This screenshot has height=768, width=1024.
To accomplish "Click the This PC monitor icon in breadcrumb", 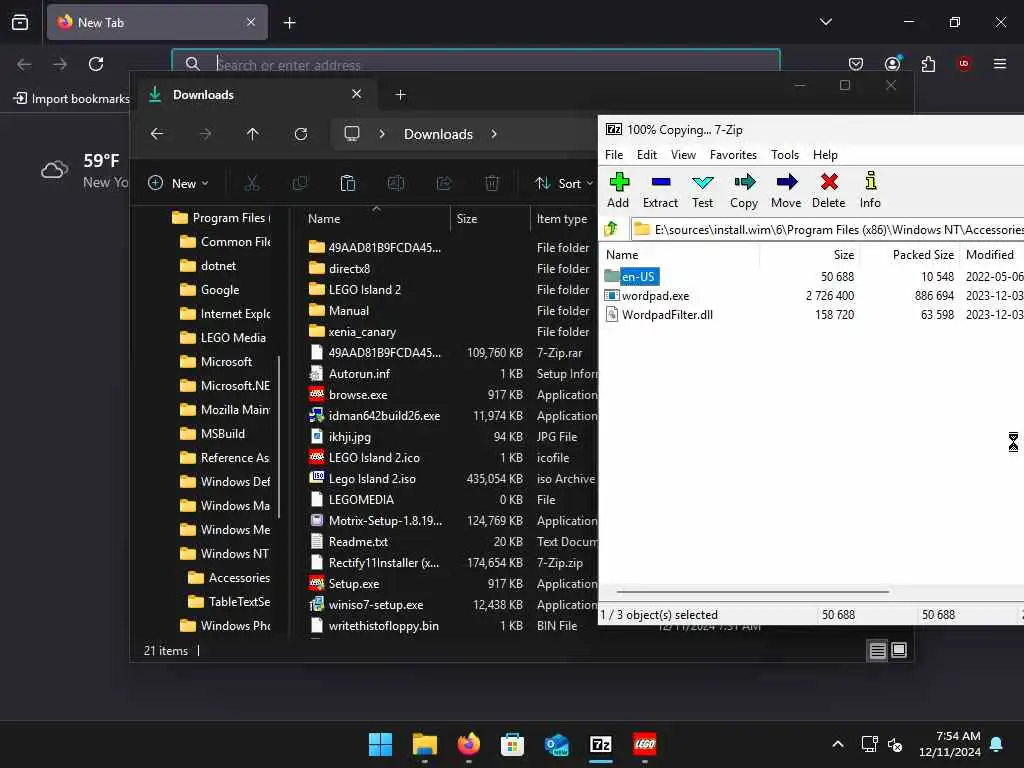I will (352, 134).
